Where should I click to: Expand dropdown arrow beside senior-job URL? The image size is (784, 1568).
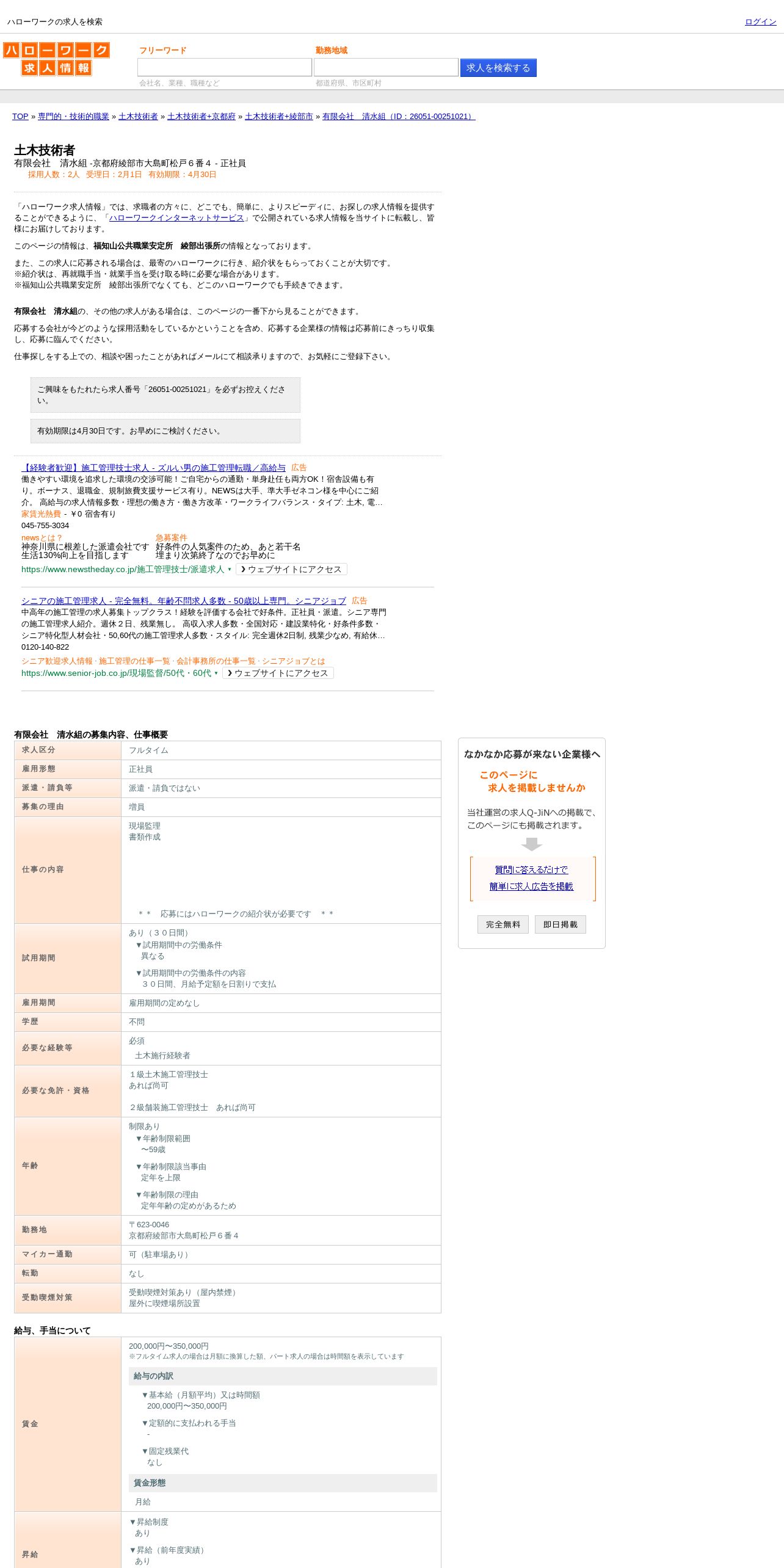(x=216, y=673)
